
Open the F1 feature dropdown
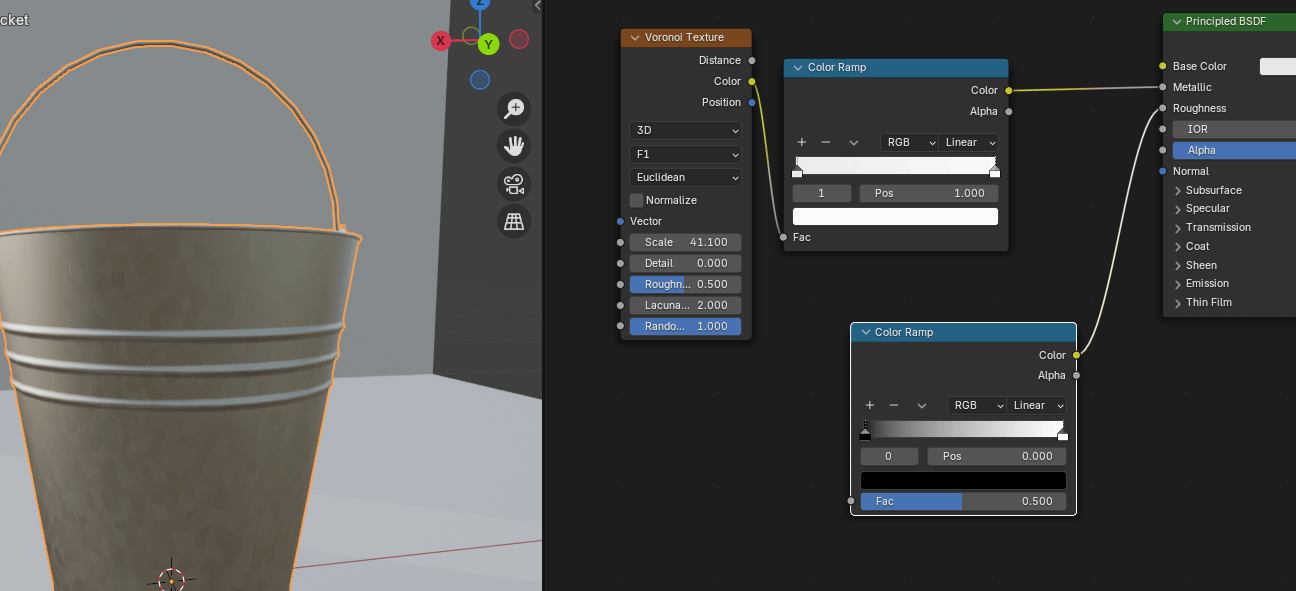pos(685,154)
